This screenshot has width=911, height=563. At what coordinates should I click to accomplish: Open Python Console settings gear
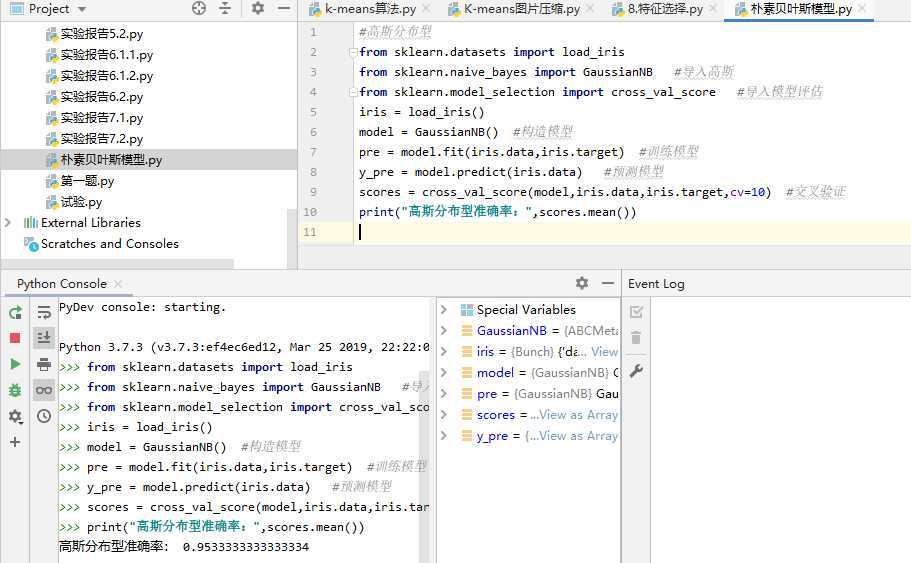coord(582,283)
